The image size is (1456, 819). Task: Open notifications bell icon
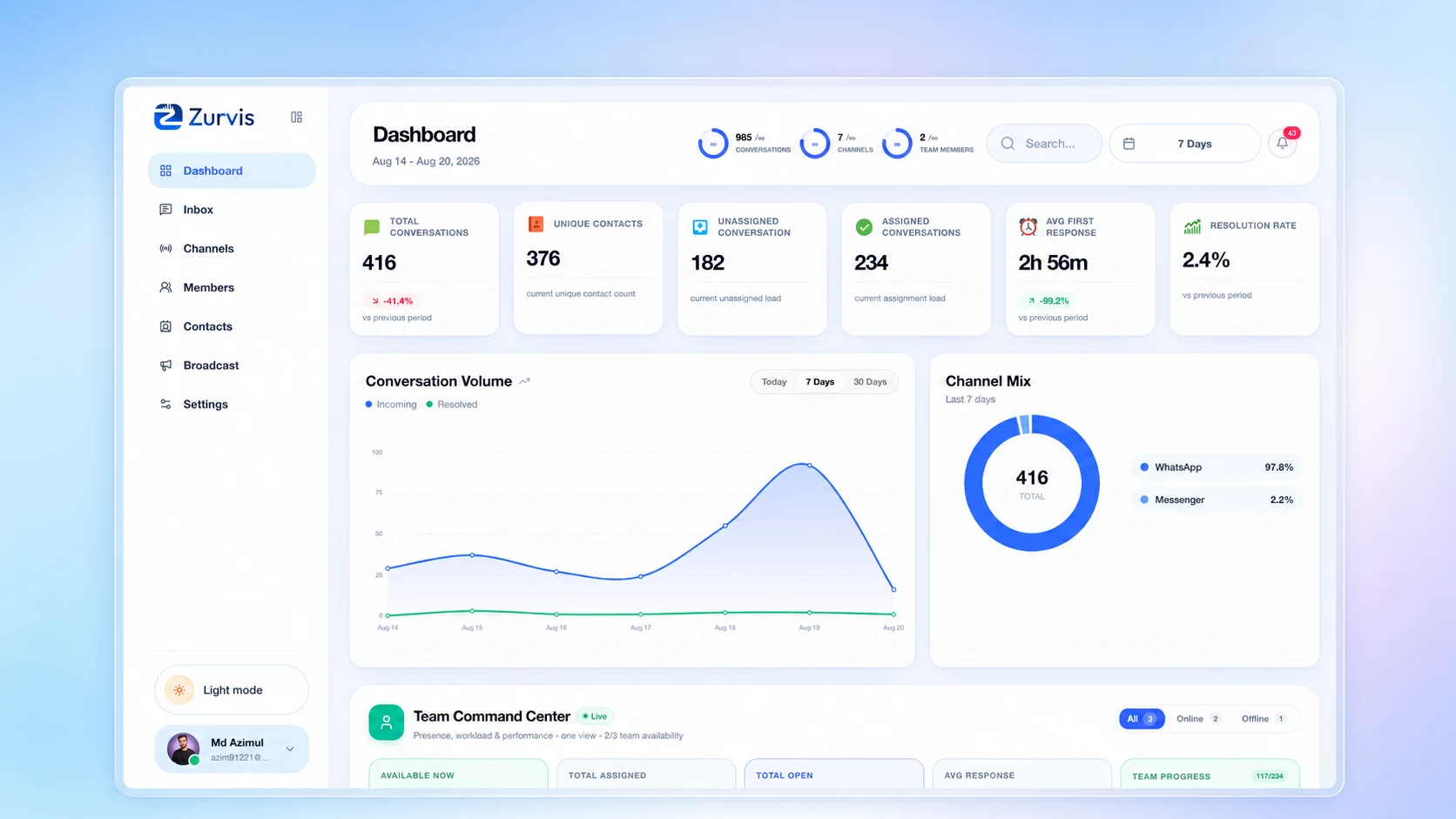click(x=1283, y=144)
